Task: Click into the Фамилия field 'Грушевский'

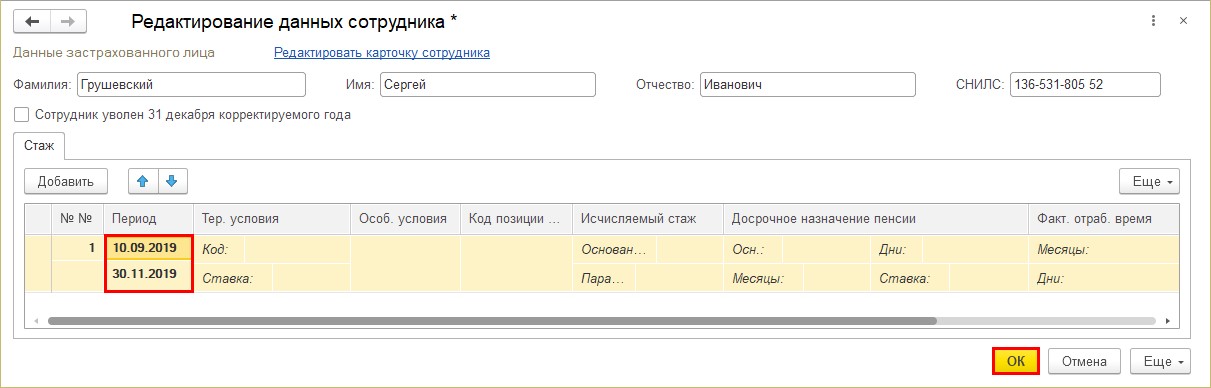Action: (x=191, y=85)
